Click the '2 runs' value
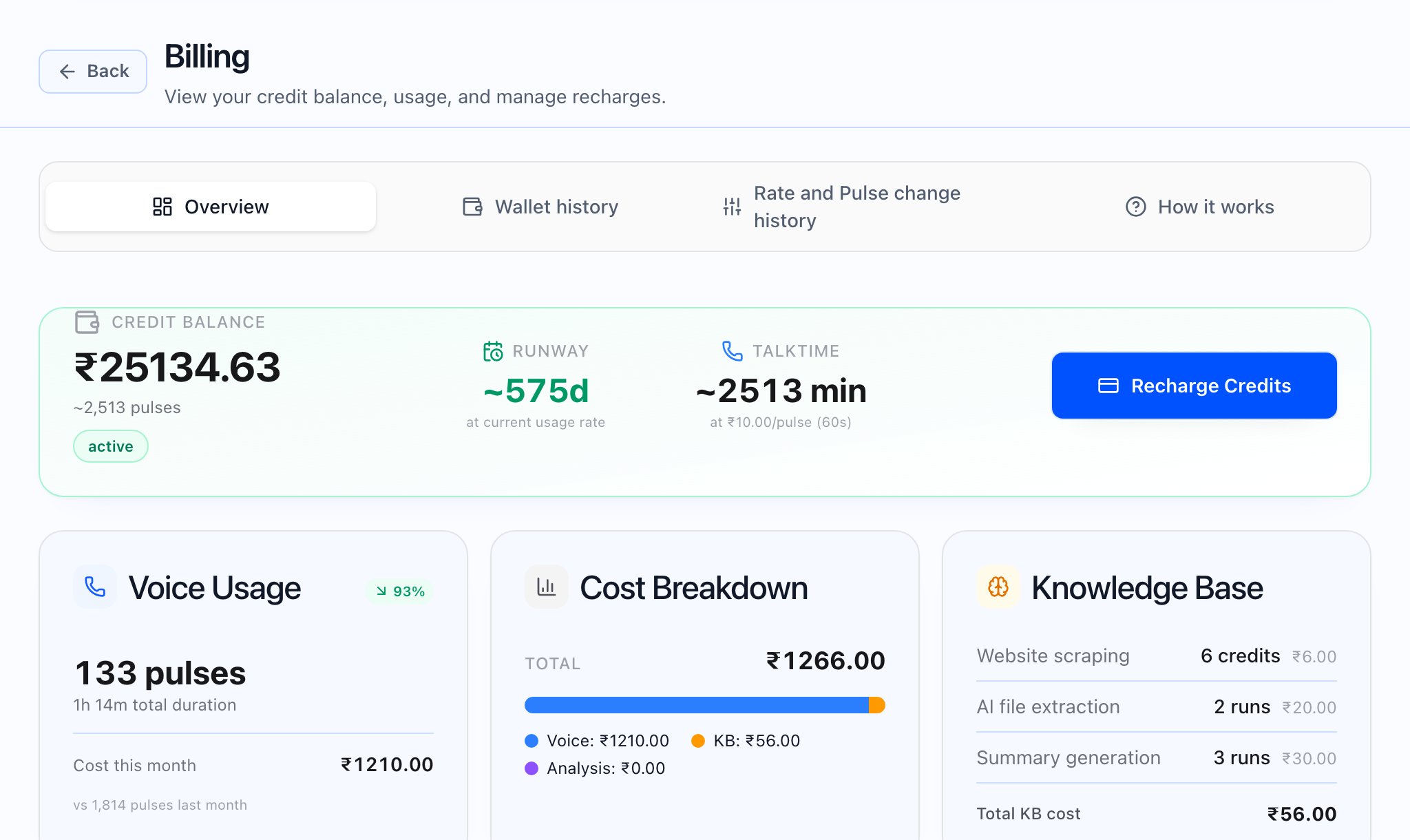The width and height of the screenshot is (1410, 840). coord(1242,706)
